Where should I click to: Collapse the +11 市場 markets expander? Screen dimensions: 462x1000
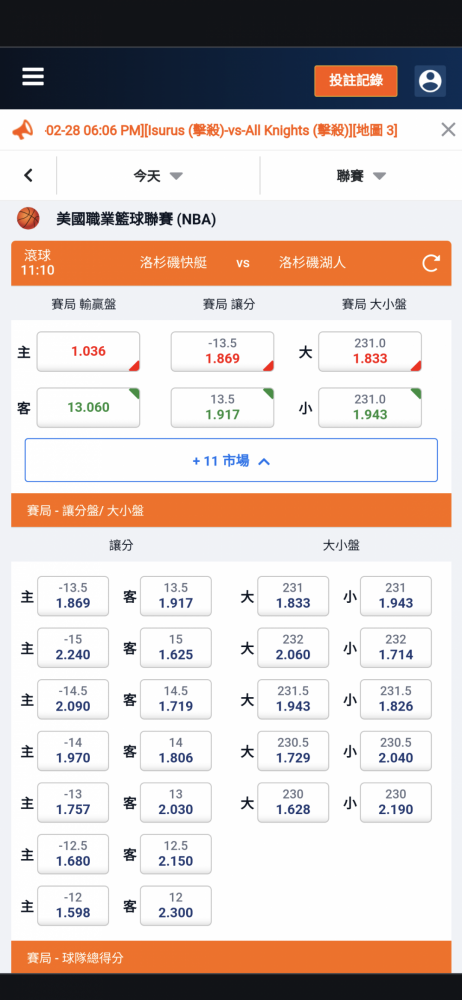click(231, 460)
